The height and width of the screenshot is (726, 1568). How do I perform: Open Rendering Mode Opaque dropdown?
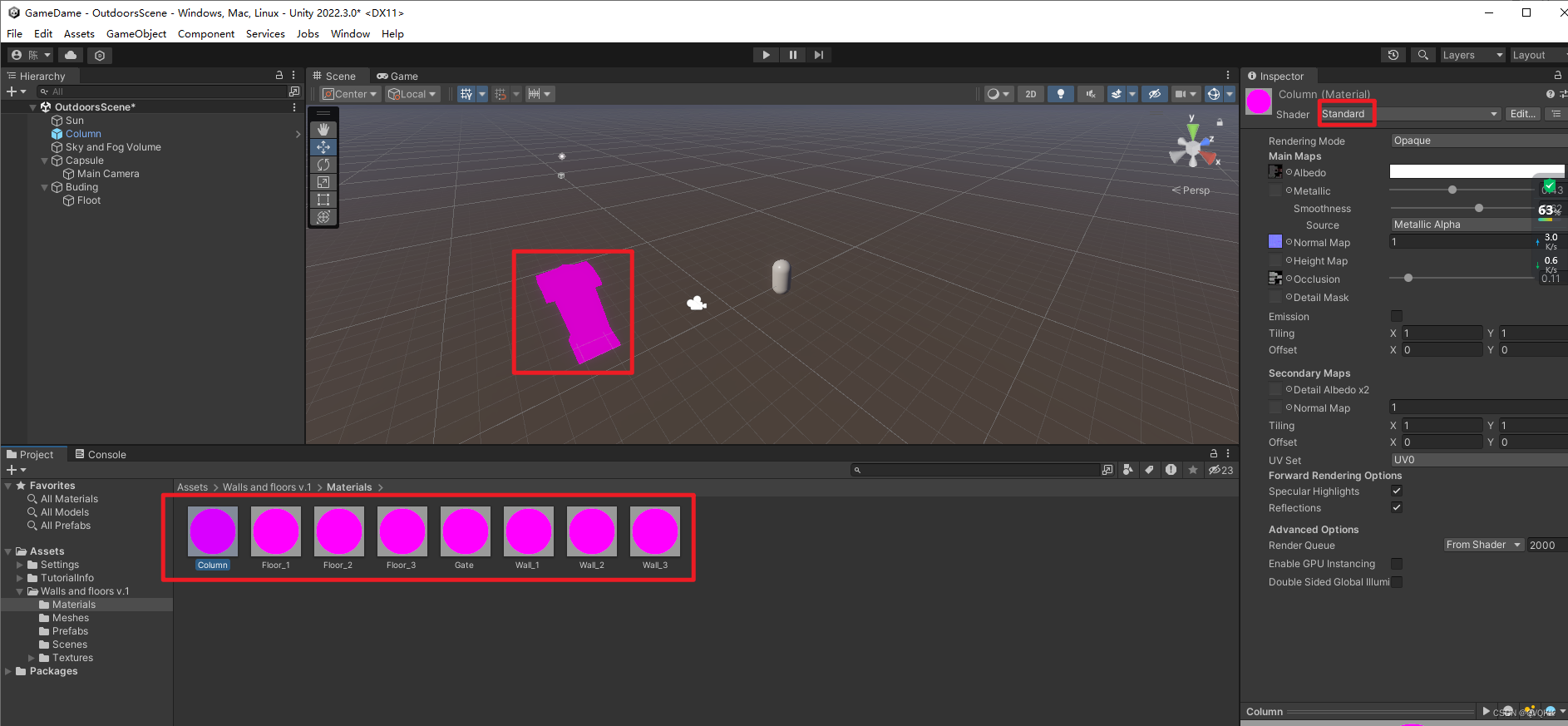coord(1479,141)
